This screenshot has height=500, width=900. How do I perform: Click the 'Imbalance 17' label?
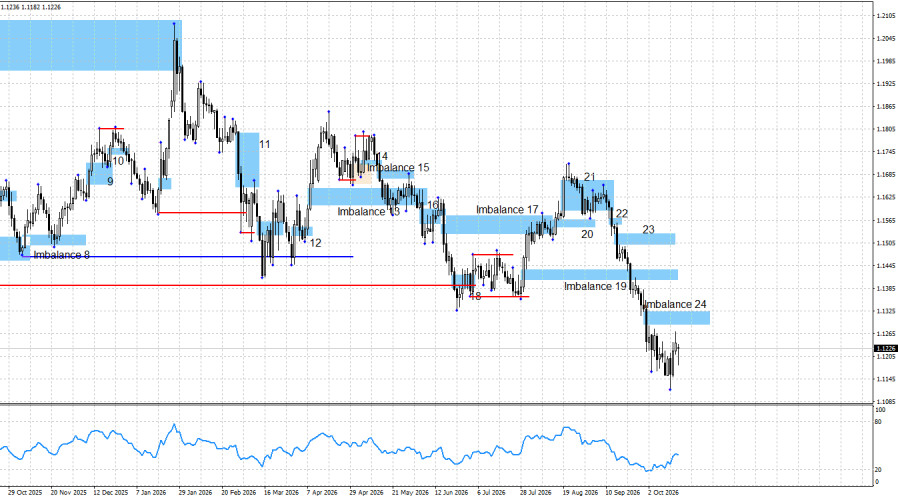point(507,210)
